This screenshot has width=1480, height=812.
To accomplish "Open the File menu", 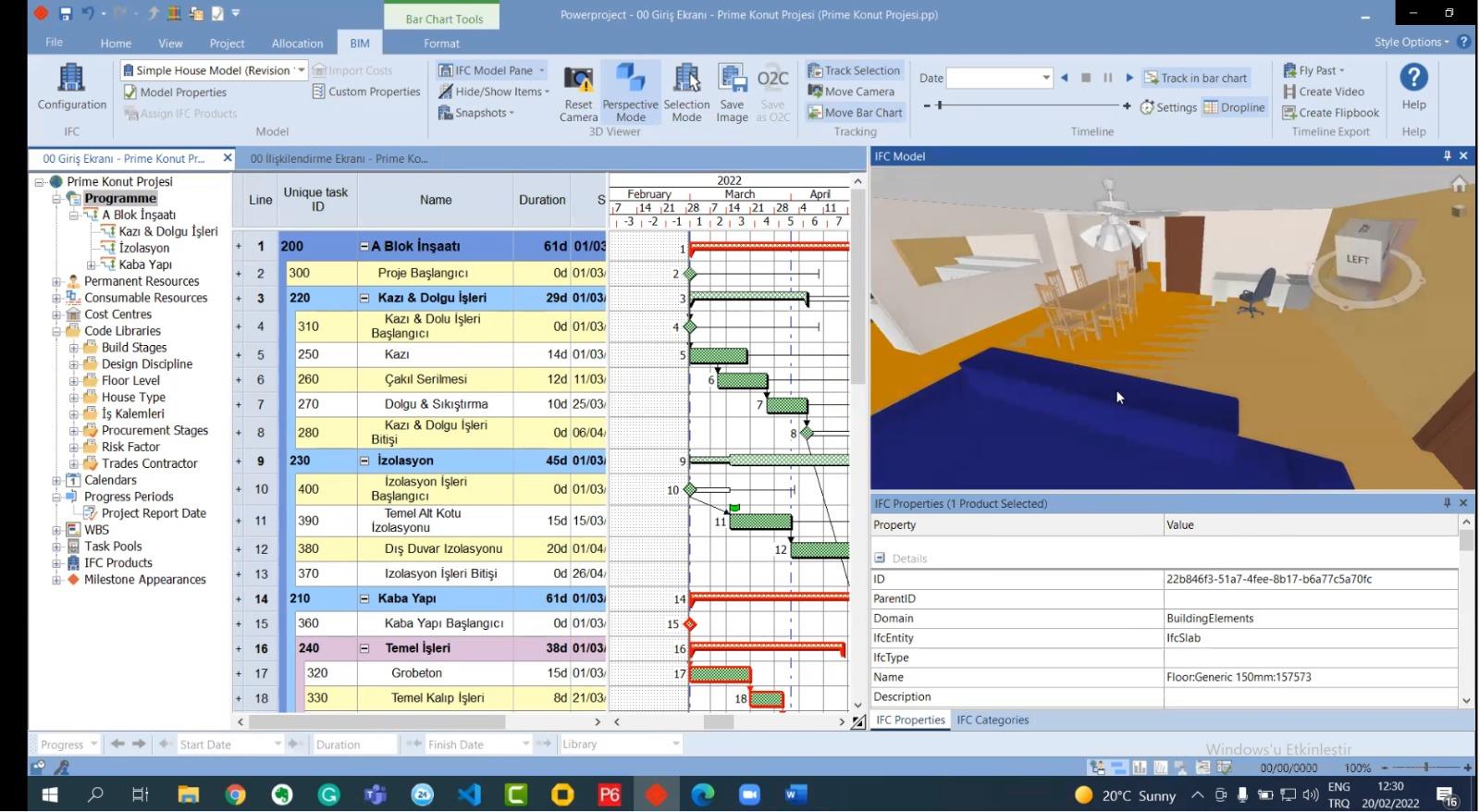I will click(55, 43).
